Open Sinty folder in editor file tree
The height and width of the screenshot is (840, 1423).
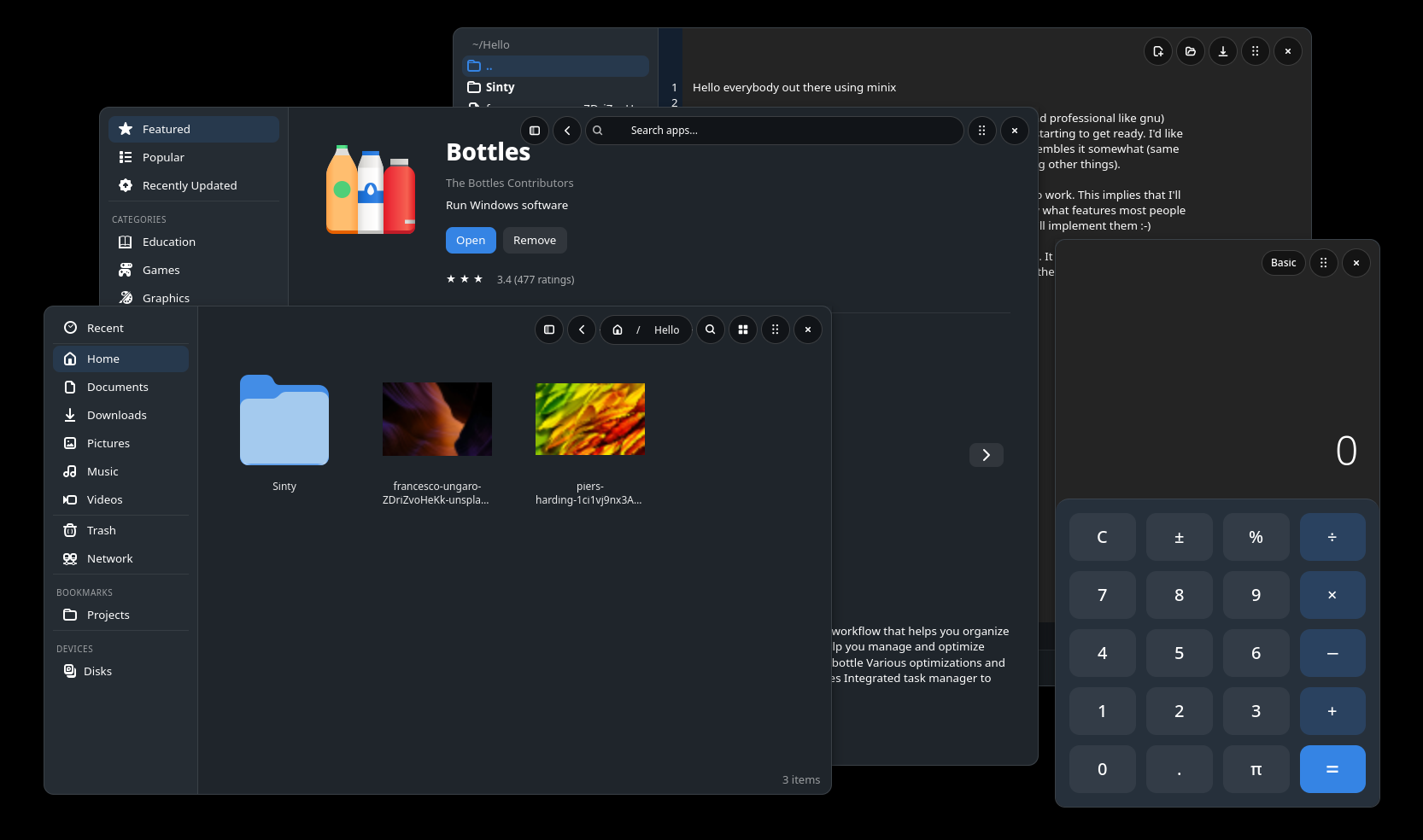(555, 87)
